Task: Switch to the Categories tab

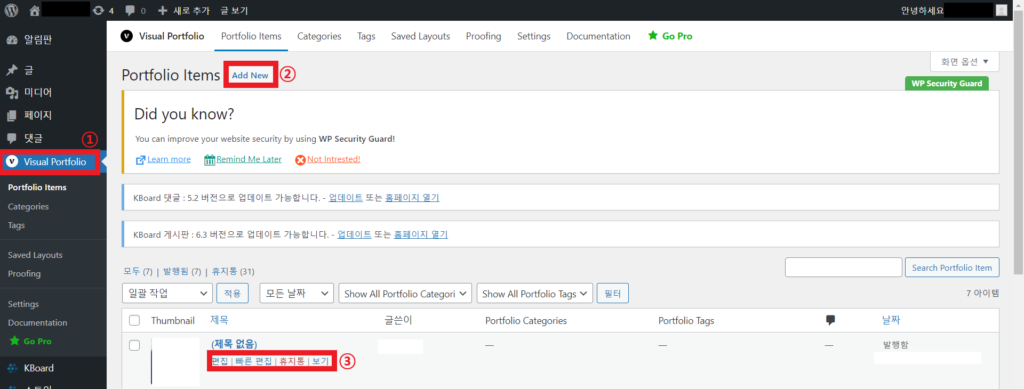Action: point(319,36)
